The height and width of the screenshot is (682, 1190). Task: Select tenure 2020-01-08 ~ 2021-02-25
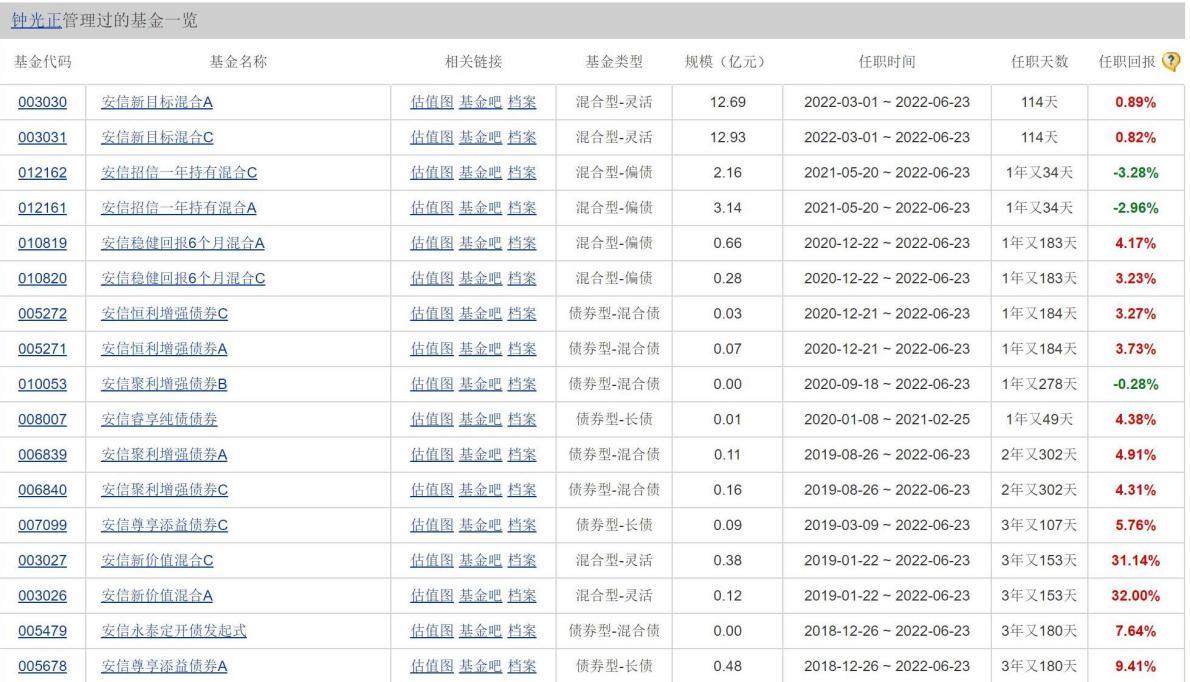pos(886,420)
